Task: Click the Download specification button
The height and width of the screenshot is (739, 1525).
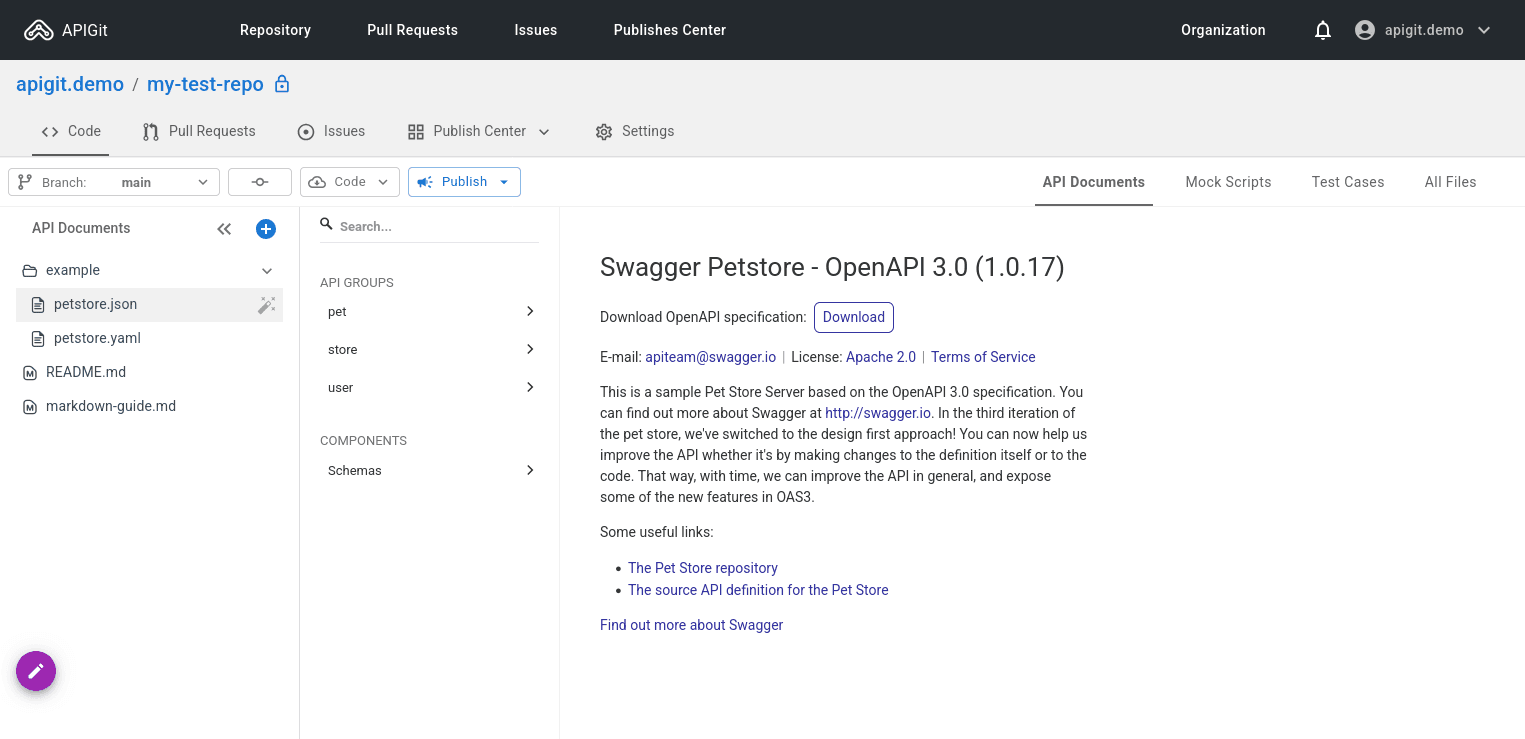Action: 854,317
